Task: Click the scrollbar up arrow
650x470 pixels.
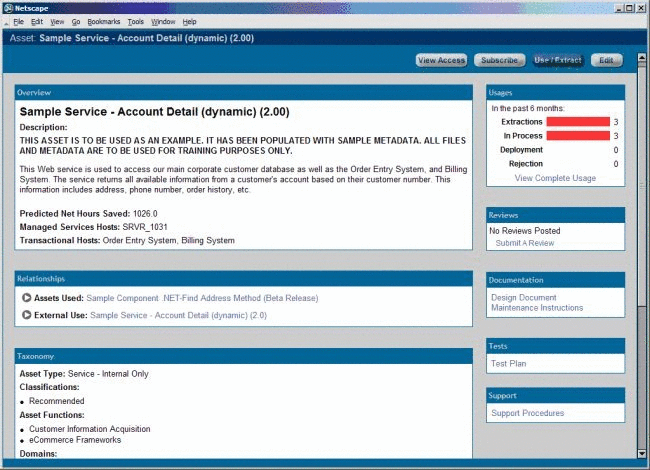Action: click(x=642, y=57)
